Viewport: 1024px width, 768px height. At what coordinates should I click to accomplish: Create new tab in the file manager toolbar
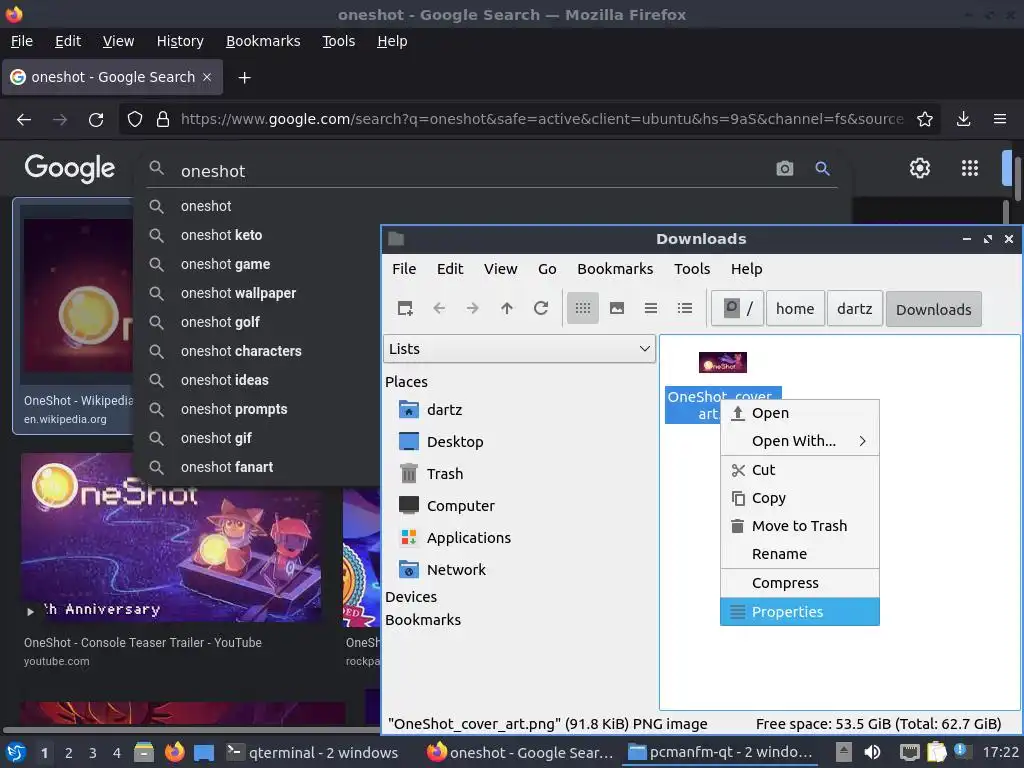pos(405,308)
